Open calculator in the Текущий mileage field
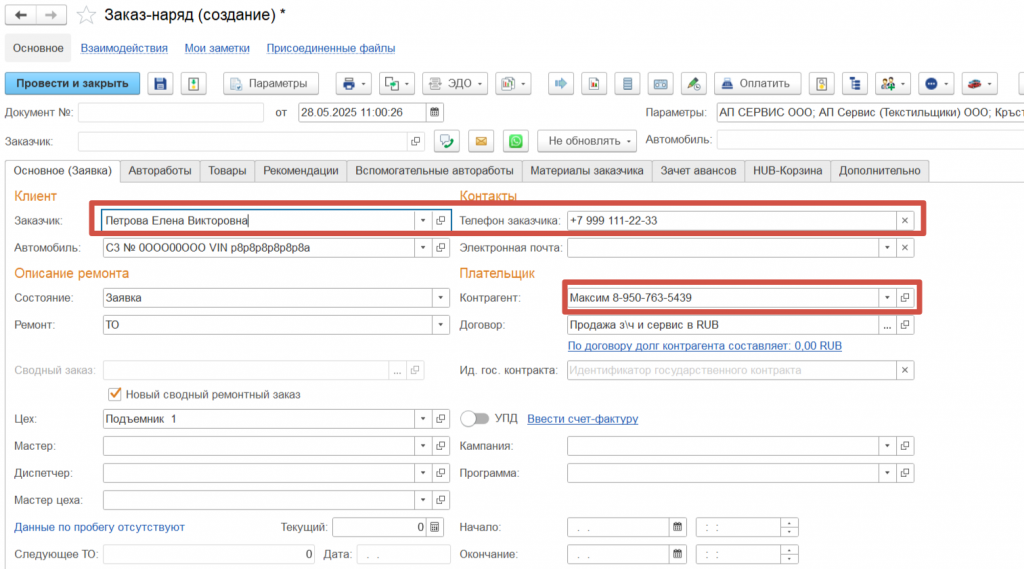The width and height of the screenshot is (1024, 569). [x=434, y=527]
